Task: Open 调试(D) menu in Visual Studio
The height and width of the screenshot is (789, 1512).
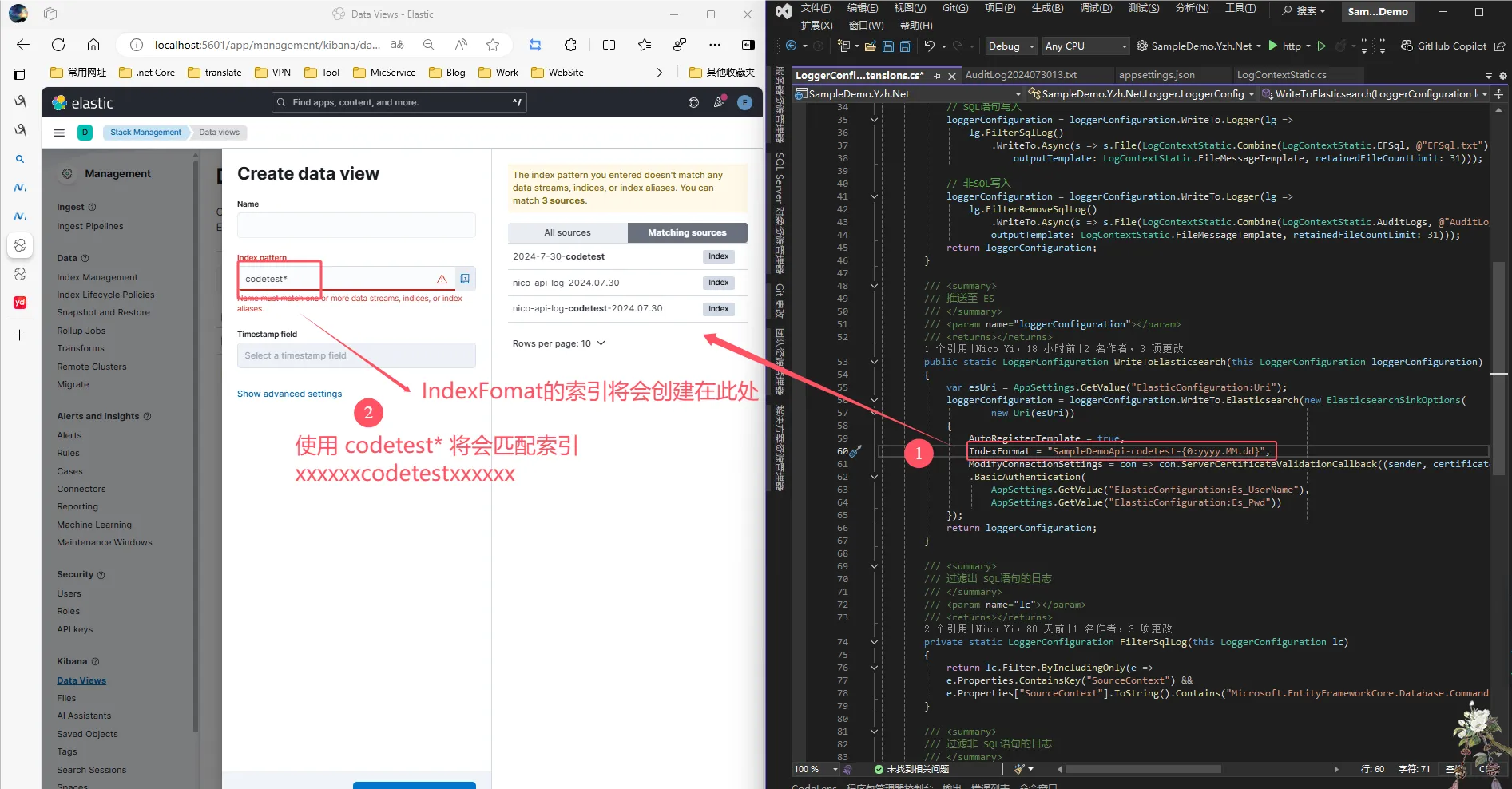Action: click(1095, 8)
